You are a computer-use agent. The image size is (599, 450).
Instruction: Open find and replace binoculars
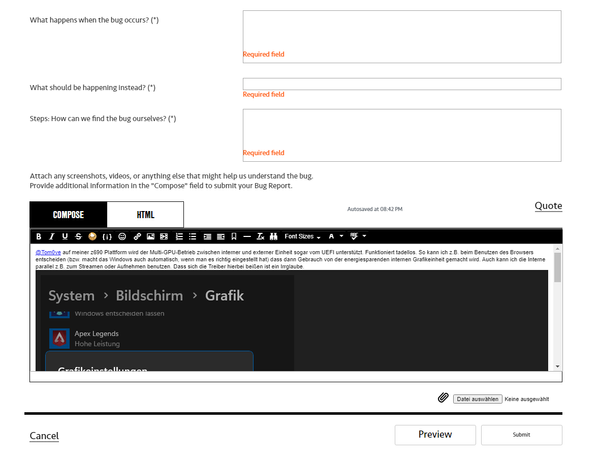coord(274,236)
